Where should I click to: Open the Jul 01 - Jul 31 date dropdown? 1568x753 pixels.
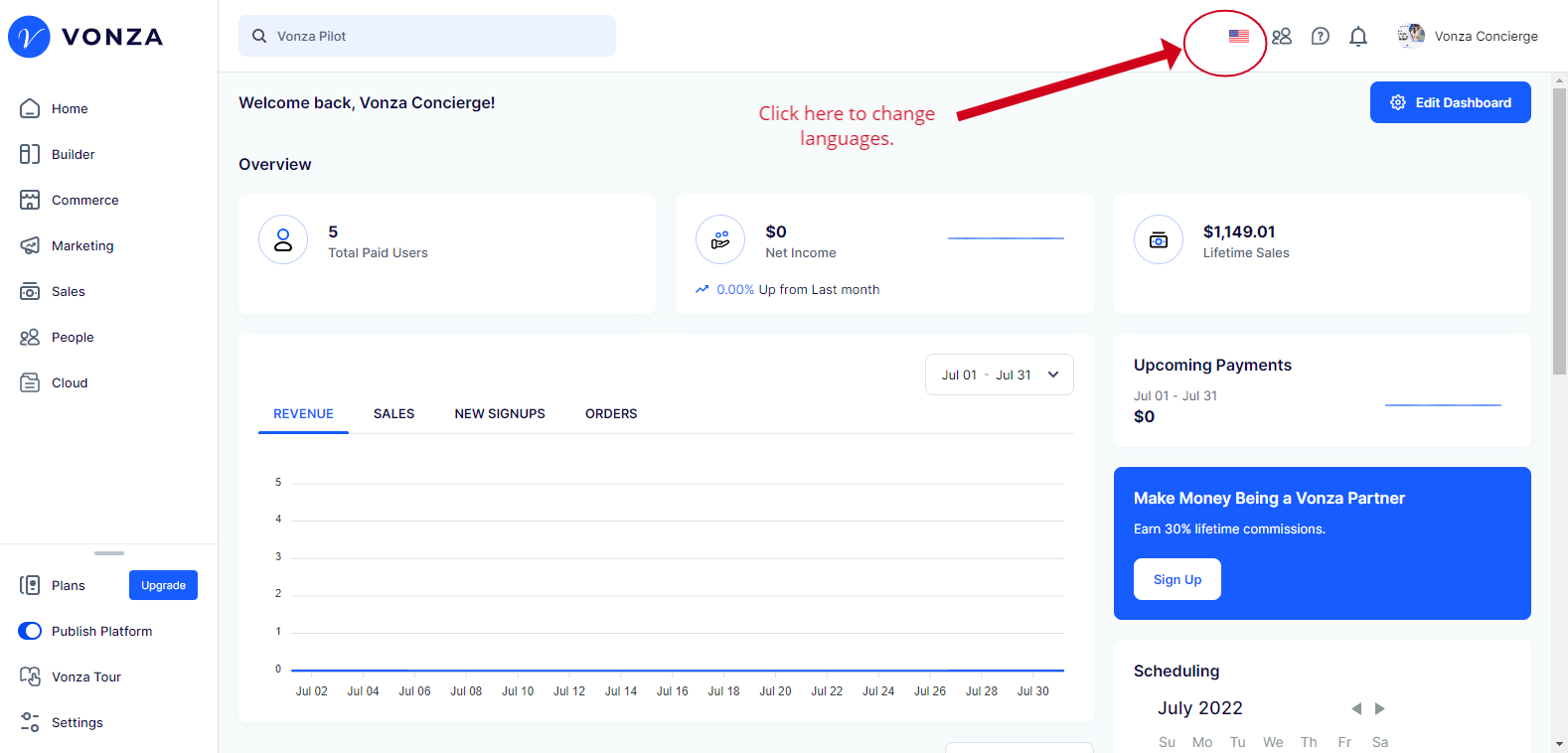pos(1000,375)
